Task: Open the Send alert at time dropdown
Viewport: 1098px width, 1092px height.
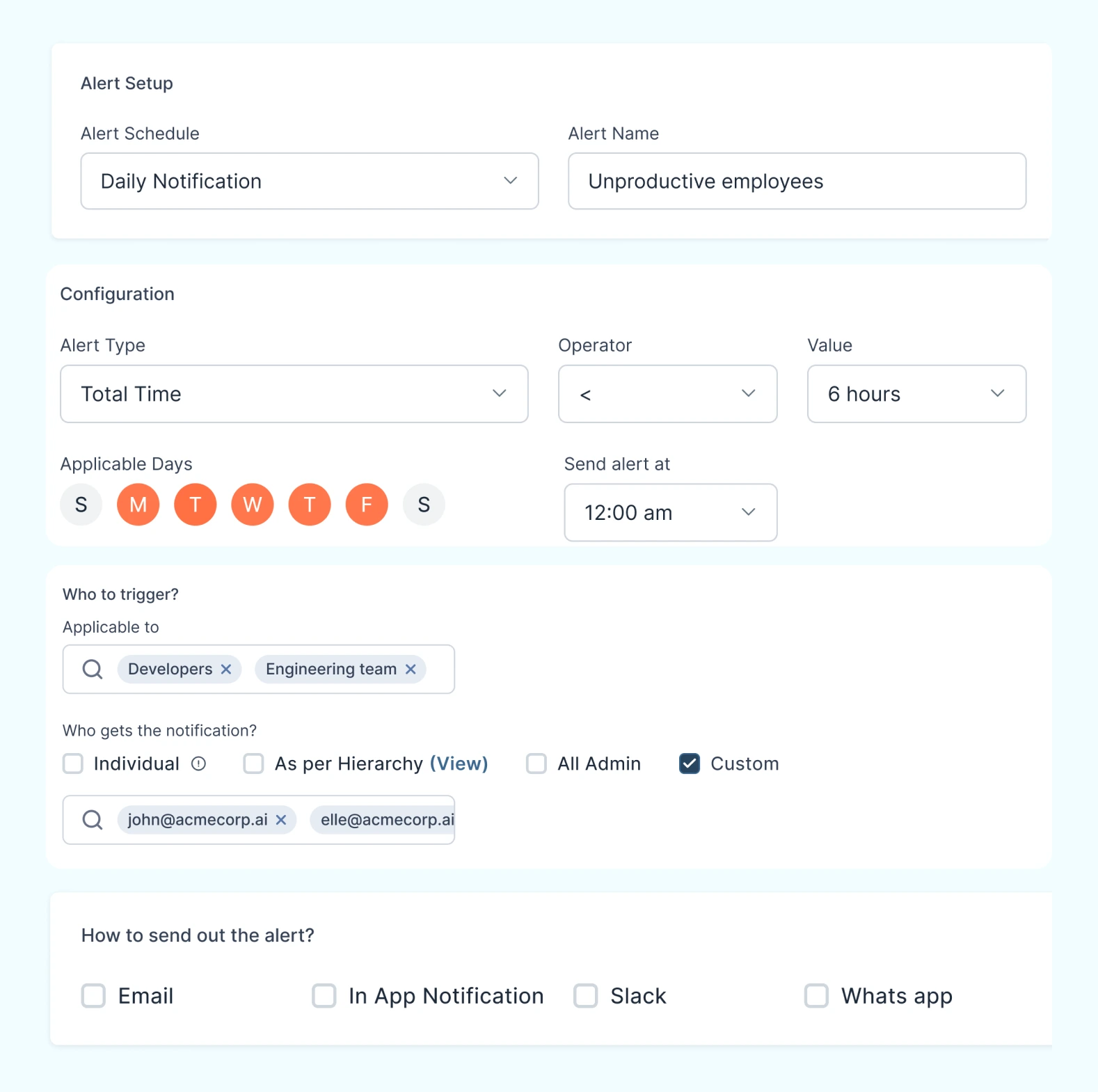Action: click(x=670, y=512)
